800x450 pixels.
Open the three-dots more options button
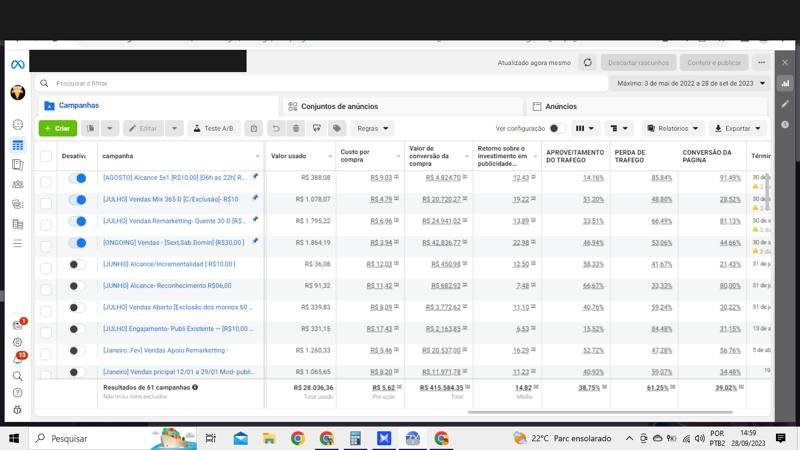click(761, 63)
